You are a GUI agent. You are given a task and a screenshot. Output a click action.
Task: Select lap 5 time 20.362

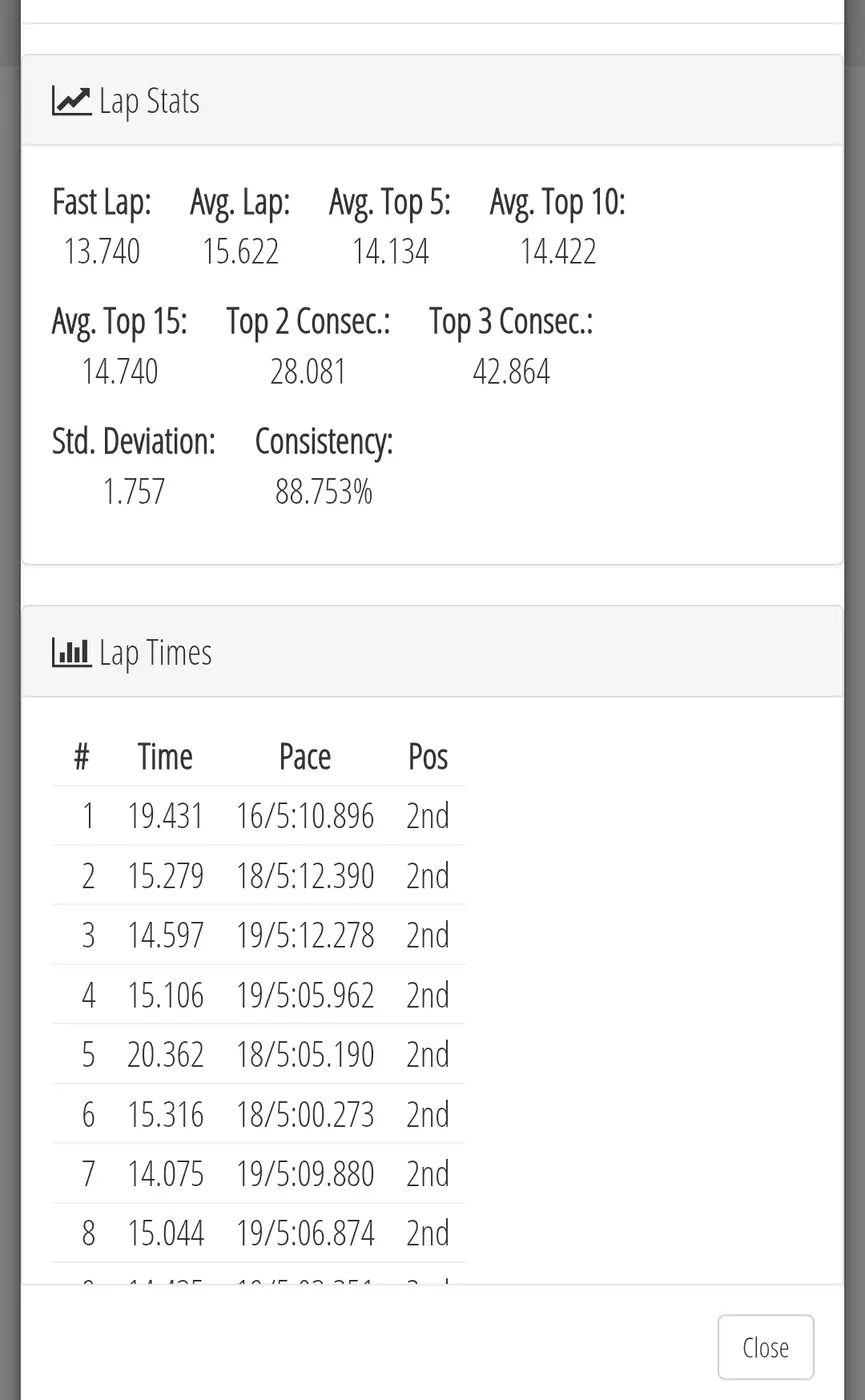[x=165, y=1054]
